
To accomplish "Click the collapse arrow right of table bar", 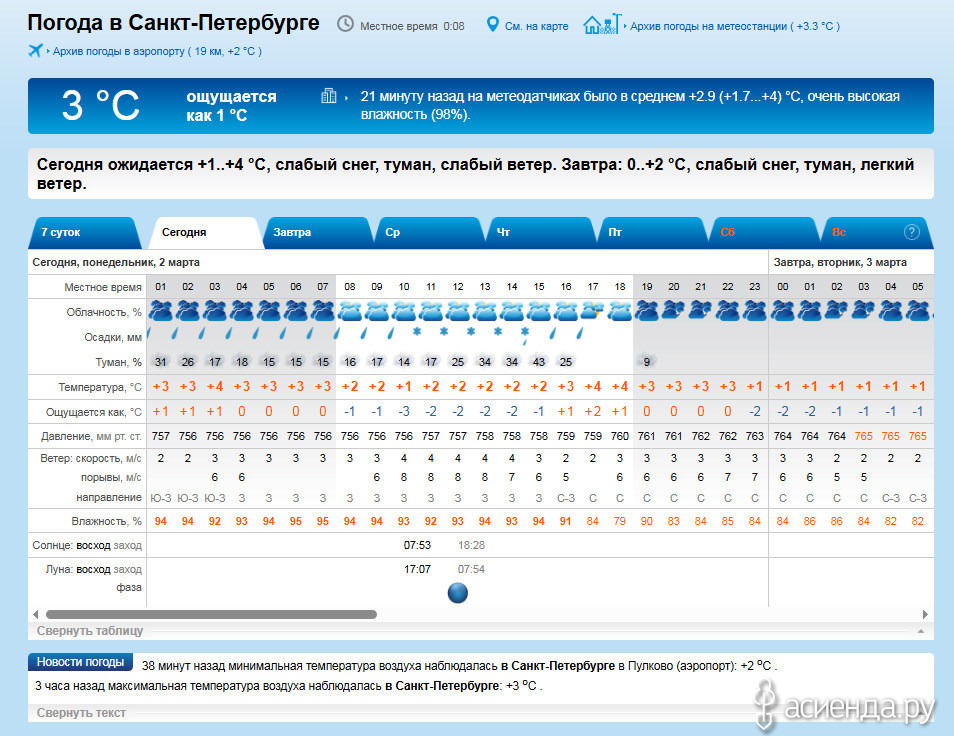I will (919, 631).
